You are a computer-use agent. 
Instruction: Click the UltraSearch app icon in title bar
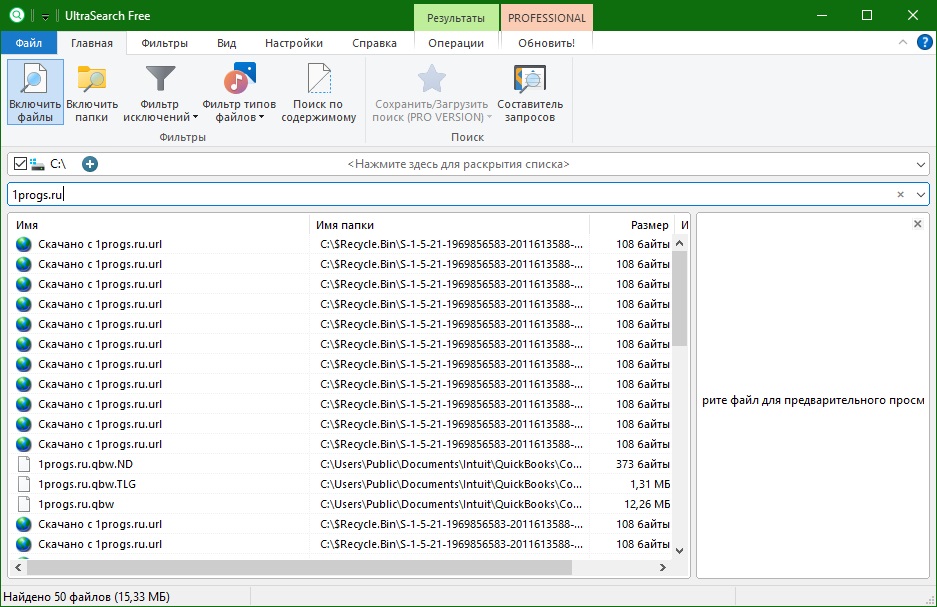pos(17,16)
